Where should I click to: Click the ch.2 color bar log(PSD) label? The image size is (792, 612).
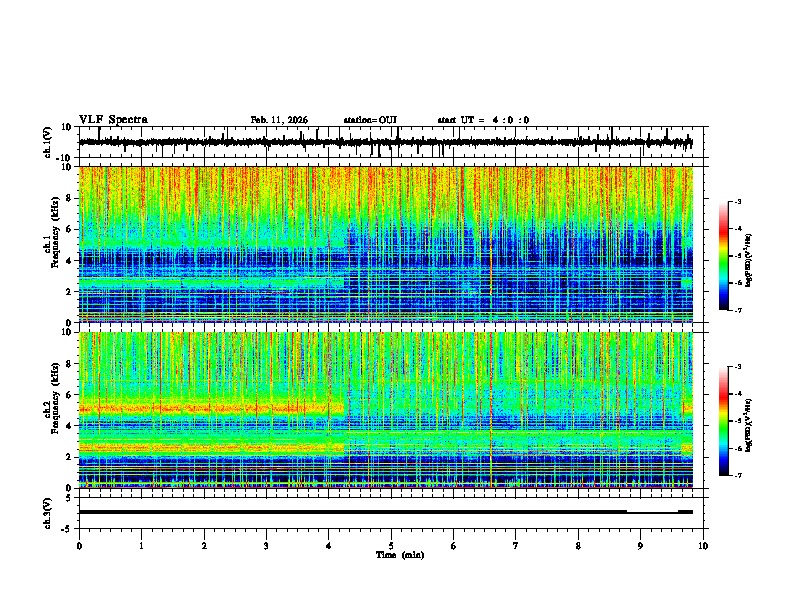pos(748,425)
